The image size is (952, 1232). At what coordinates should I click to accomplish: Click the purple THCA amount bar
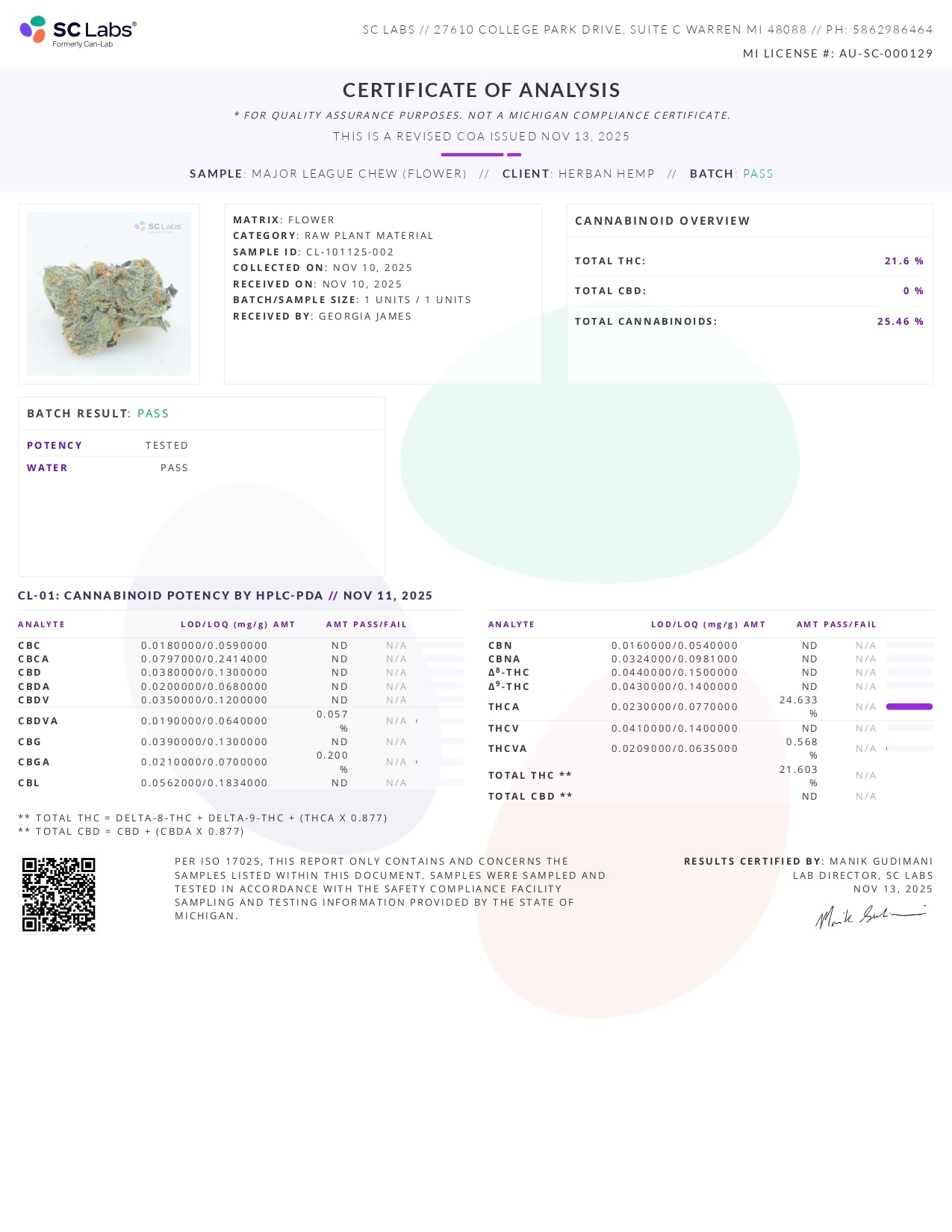coord(909,706)
